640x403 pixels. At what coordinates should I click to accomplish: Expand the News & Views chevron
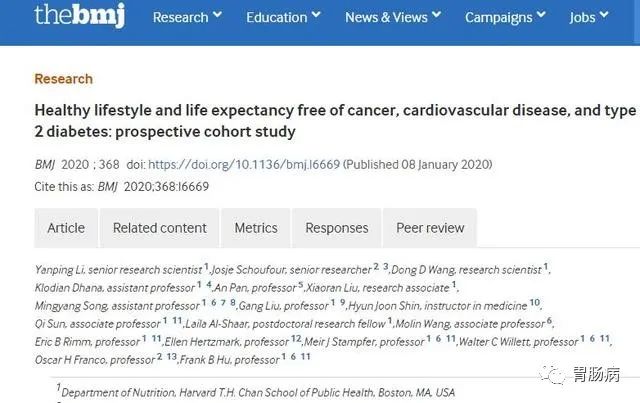point(436,15)
